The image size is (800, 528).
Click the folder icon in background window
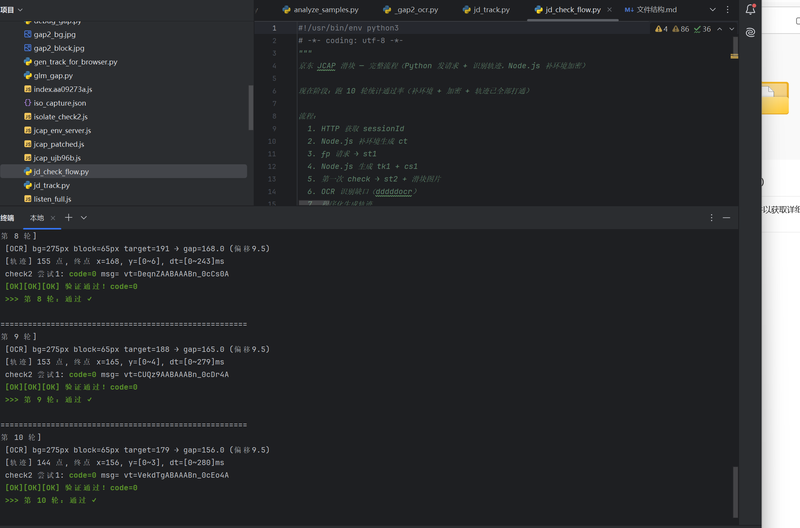coord(776,98)
